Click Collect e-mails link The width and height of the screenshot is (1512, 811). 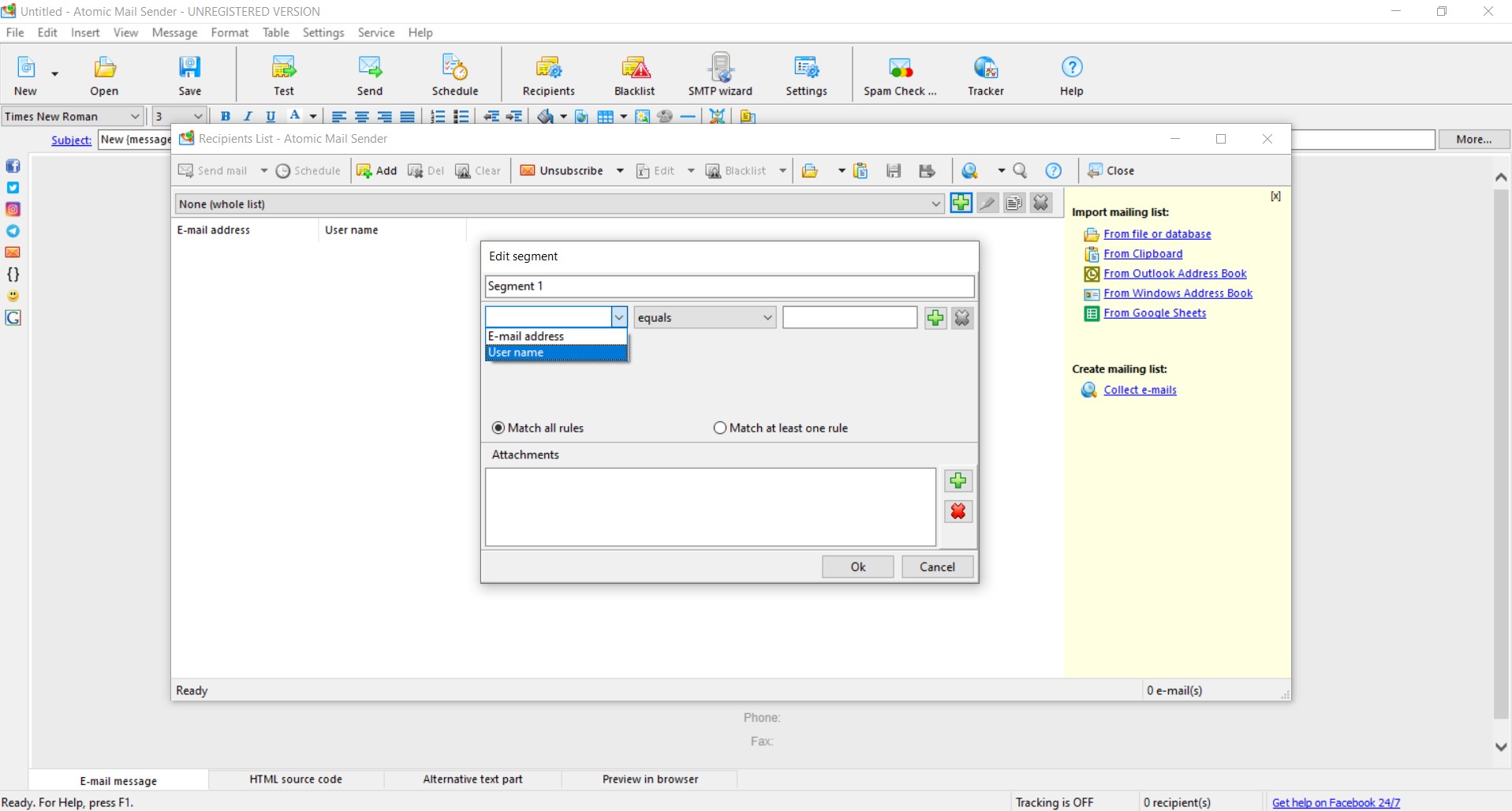click(1140, 390)
